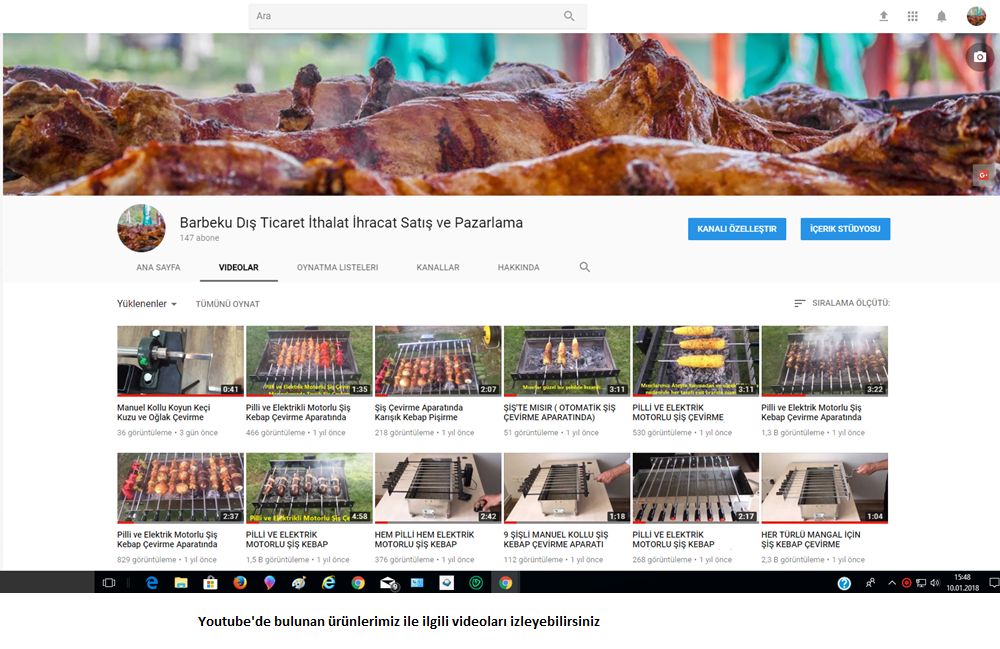Play the 4:58 video thumbnail
The height and width of the screenshot is (649, 1000).
(x=309, y=488)
